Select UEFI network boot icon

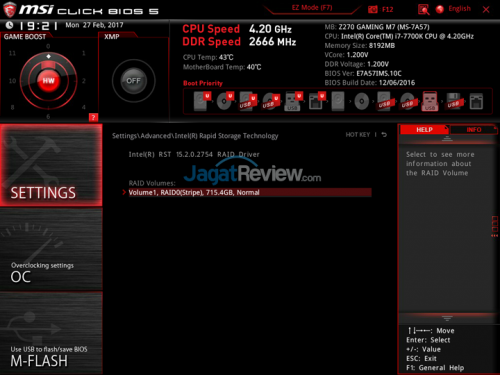(316, 101)
